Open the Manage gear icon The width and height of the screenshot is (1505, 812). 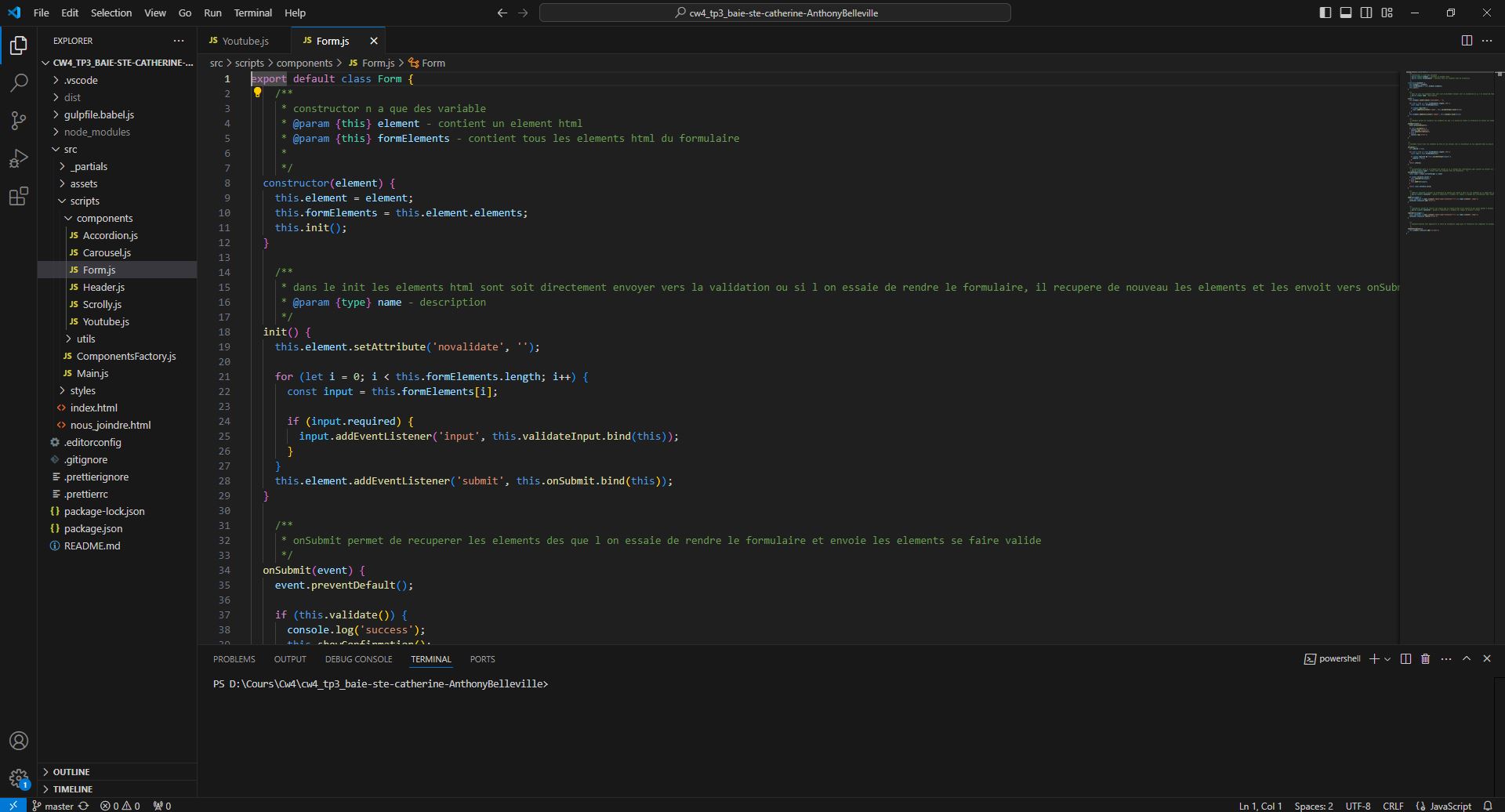coord(19,778)
